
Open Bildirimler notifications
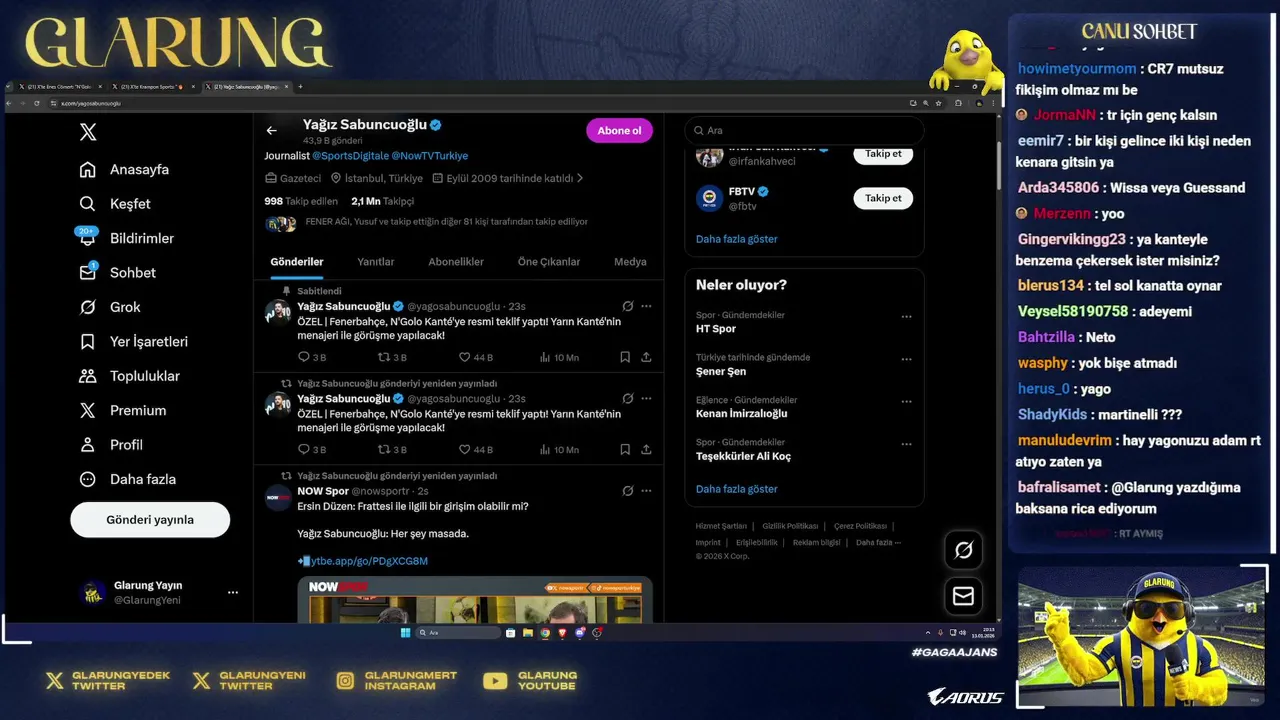pyautogui.click(x=126, y=238)
